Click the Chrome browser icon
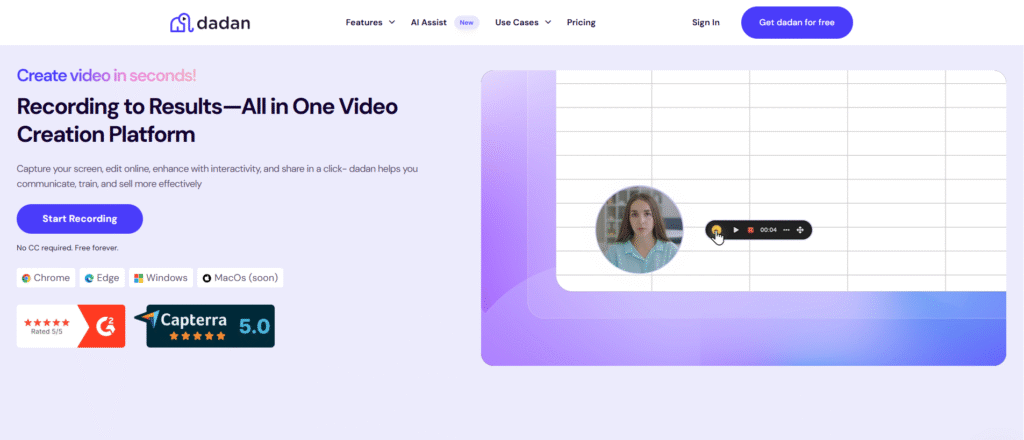 click(26, 278)
